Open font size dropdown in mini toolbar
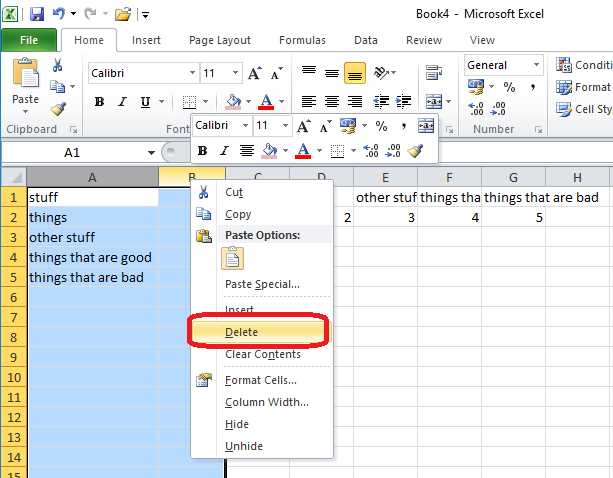Screen dimensions: 613x478 (x=287, y=126)
